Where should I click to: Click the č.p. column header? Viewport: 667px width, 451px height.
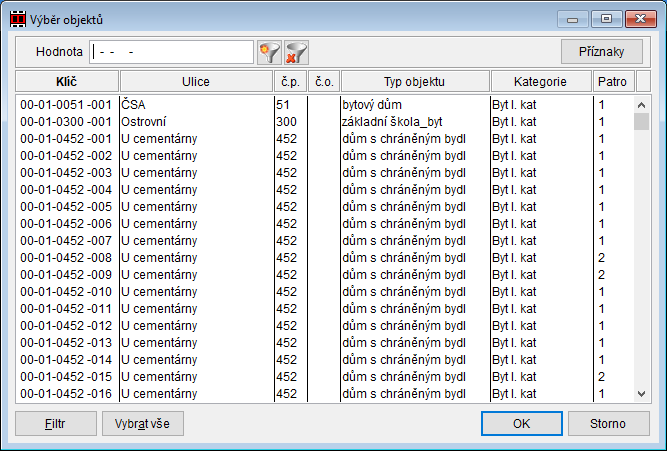(288, 81)
